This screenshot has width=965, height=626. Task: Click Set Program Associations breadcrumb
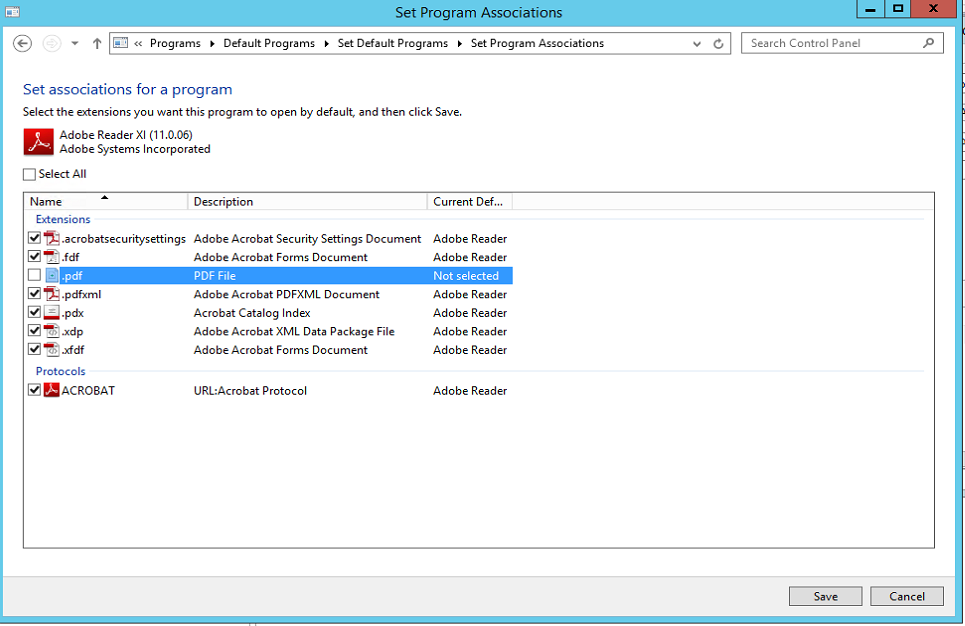tap(537, 43)
